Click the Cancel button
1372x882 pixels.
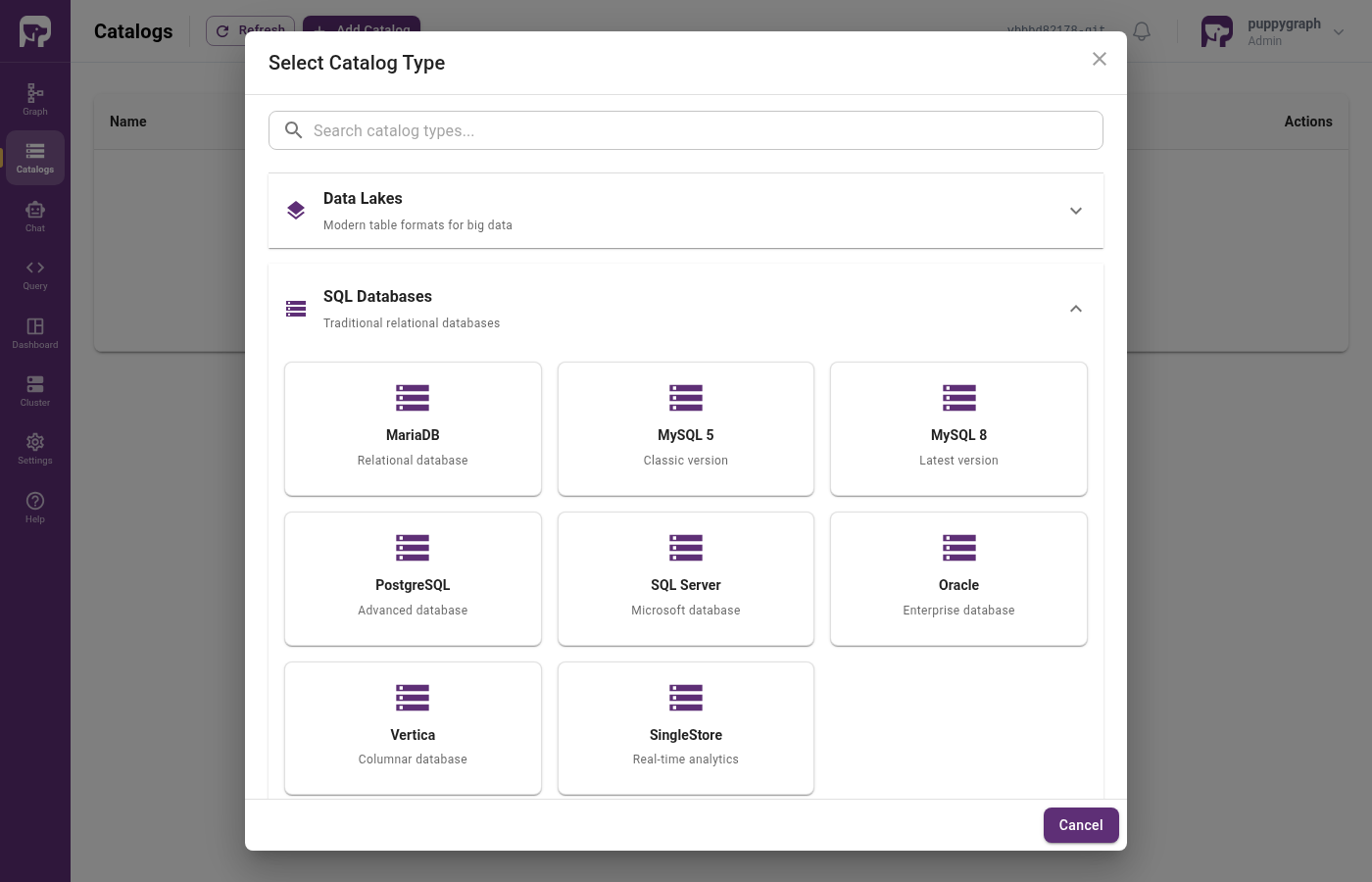coord(1081,825)
